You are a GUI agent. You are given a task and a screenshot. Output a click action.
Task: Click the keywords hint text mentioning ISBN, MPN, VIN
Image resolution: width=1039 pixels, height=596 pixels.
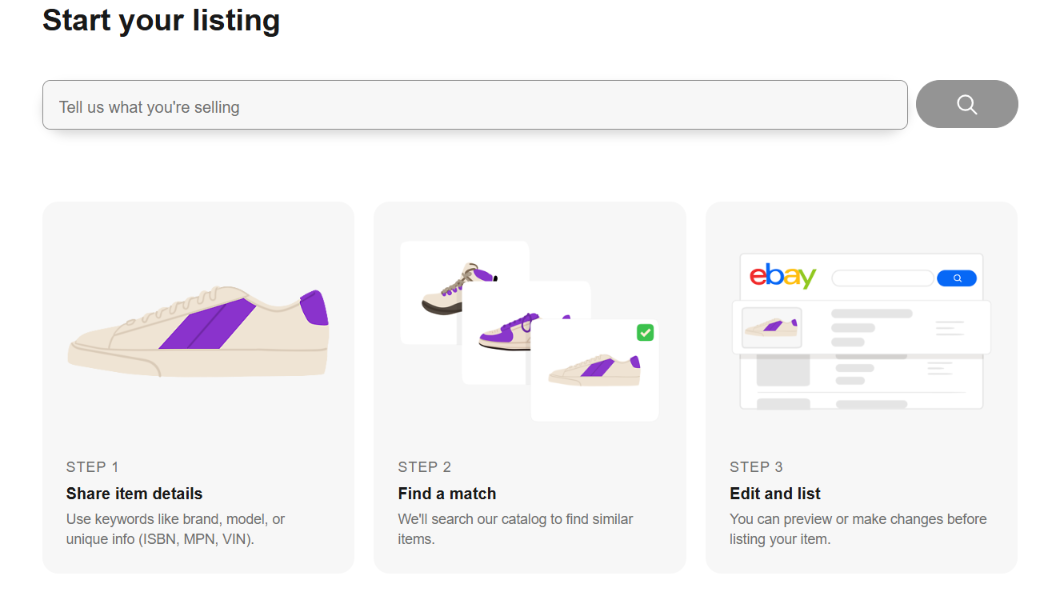[x=175, y=529]
